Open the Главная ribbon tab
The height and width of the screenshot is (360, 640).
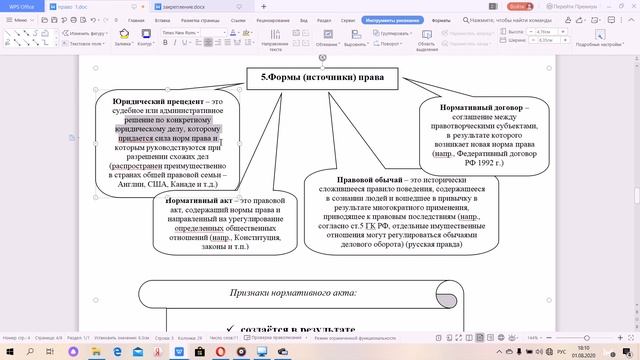136,20
